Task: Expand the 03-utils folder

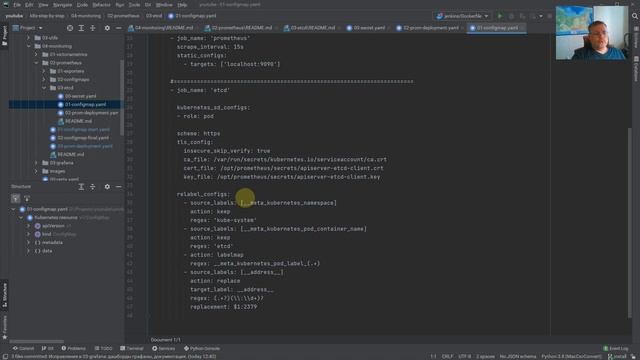Action: [29, 38]
